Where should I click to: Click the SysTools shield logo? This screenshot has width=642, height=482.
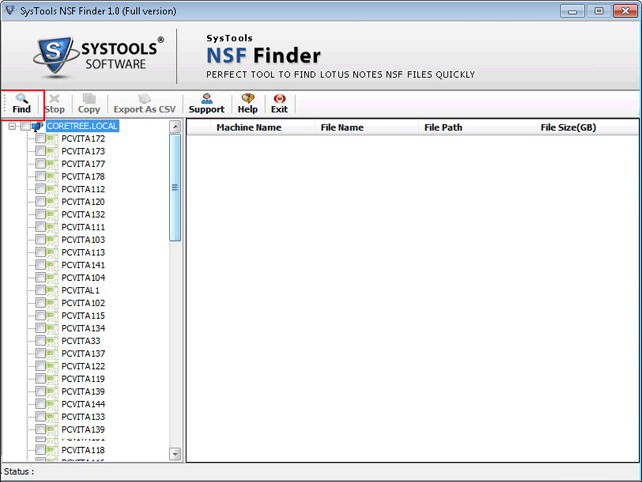pyautogui.click(x=55, y=57)
